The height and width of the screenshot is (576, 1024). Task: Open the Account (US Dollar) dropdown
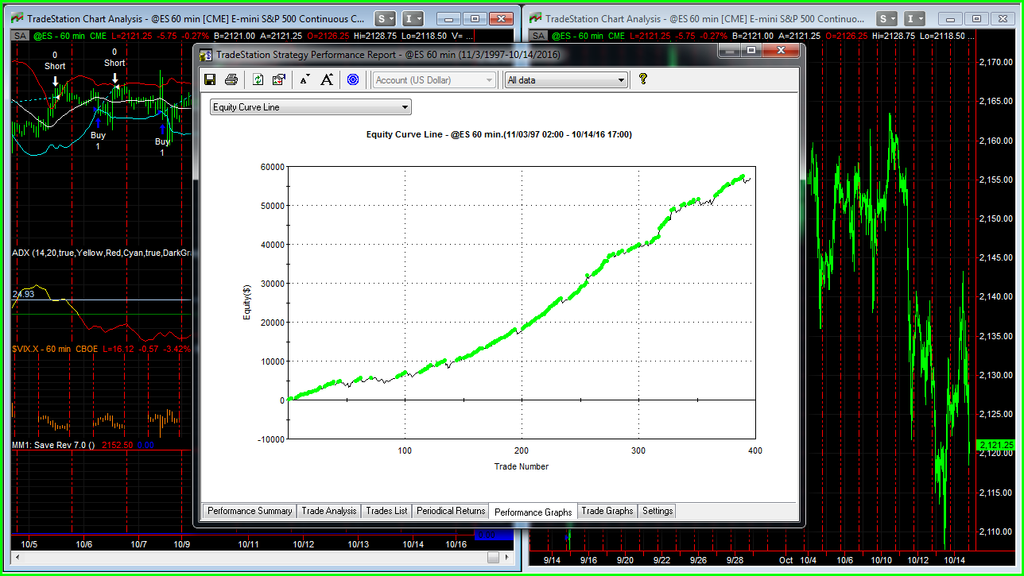pos(435,80)
